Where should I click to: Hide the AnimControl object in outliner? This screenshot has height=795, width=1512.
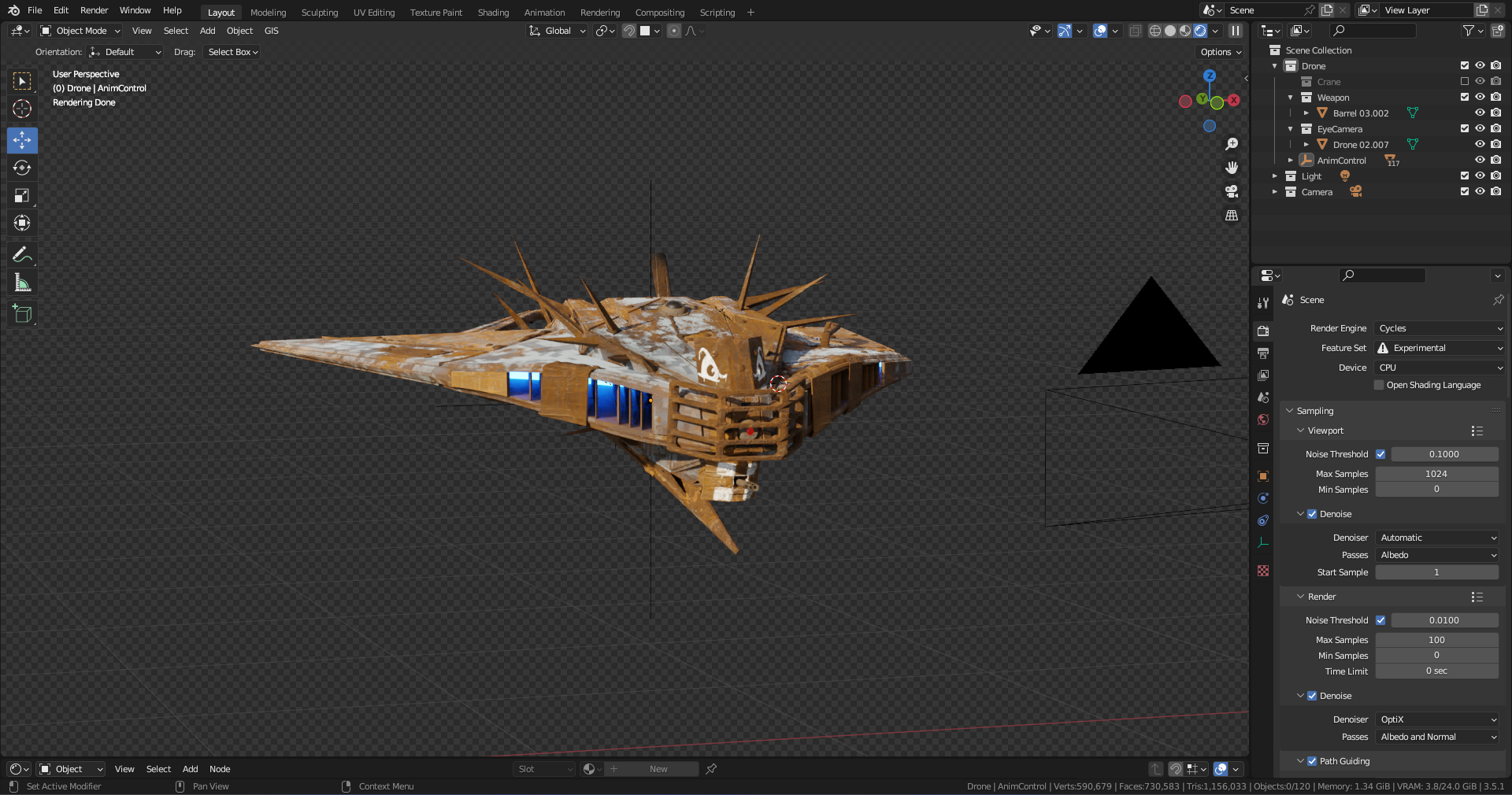point(1480,161)
